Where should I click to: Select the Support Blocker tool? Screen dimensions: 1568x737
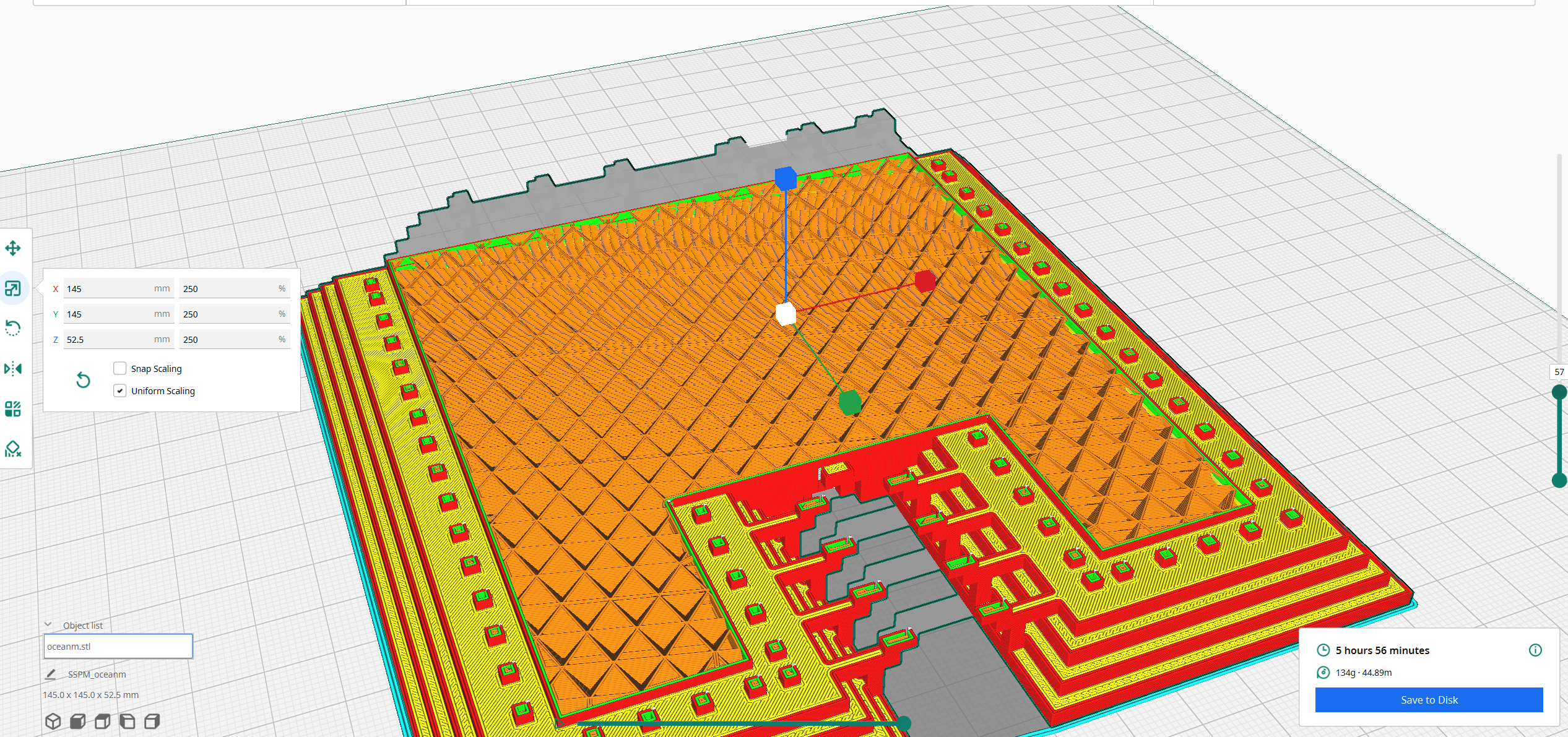pyautogui.click(x=13, y=449)
